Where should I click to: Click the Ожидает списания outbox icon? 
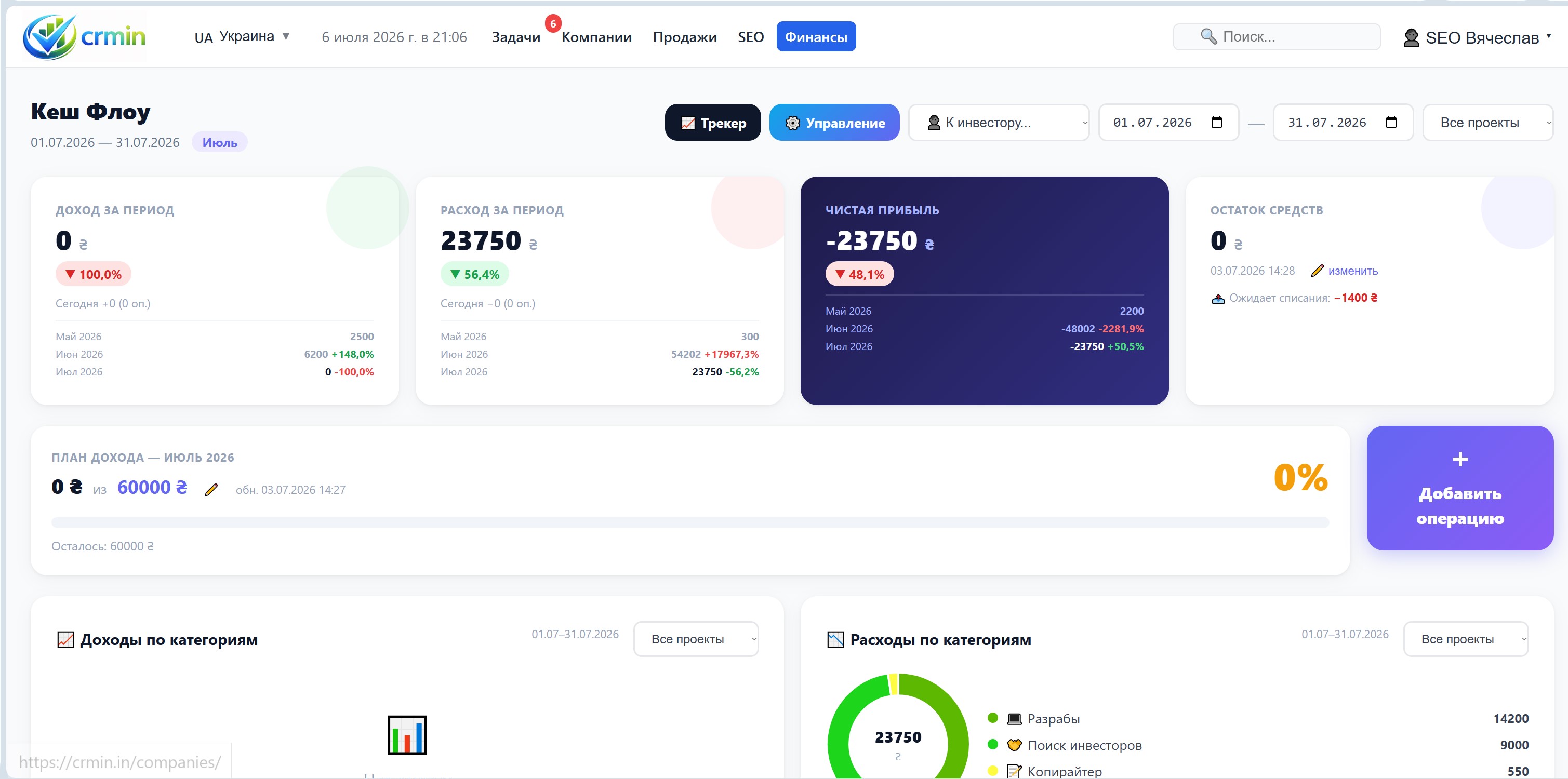(1217, 298)
